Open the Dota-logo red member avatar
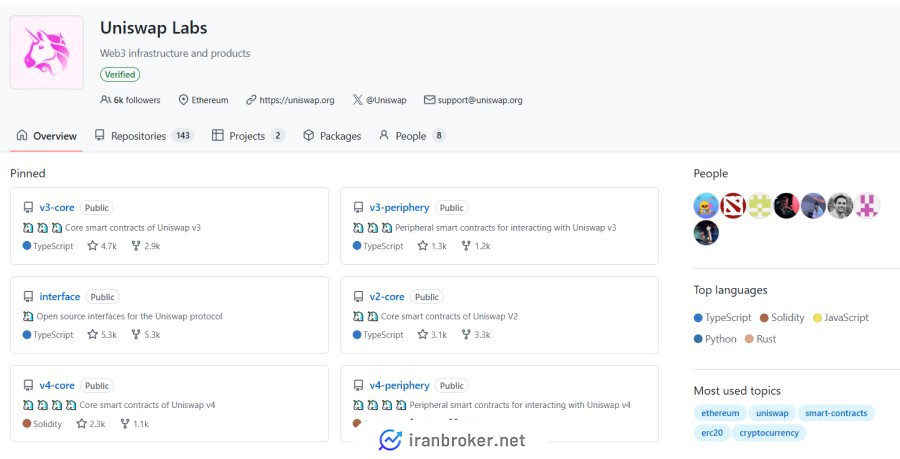Viewport: 900px width, 459px height. (x=733, y=205)
